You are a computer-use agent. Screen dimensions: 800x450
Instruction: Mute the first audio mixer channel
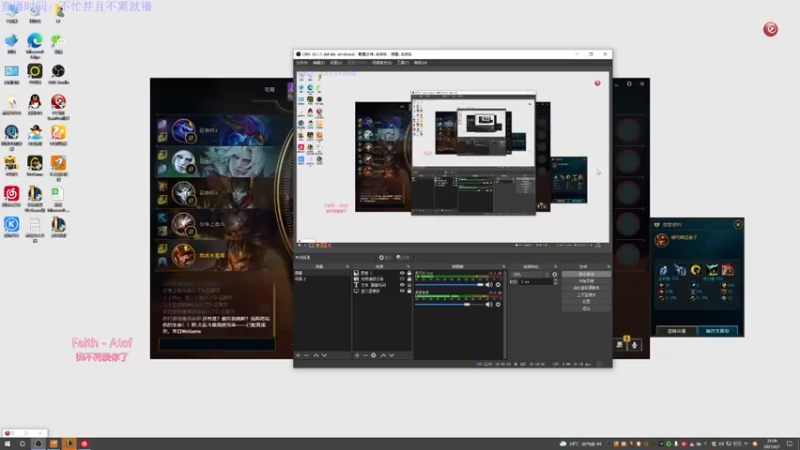tap(489, 285)
